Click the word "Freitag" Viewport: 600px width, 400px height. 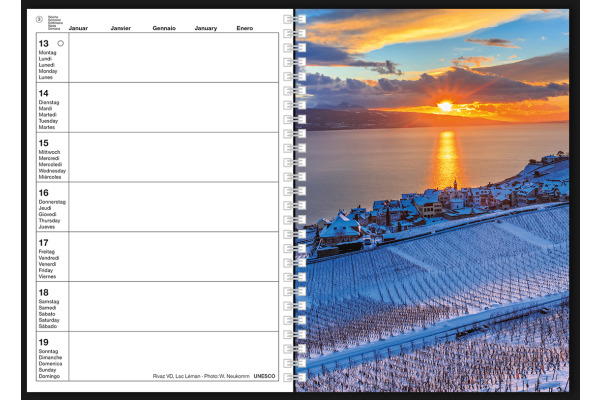click(x=47, y=252)
